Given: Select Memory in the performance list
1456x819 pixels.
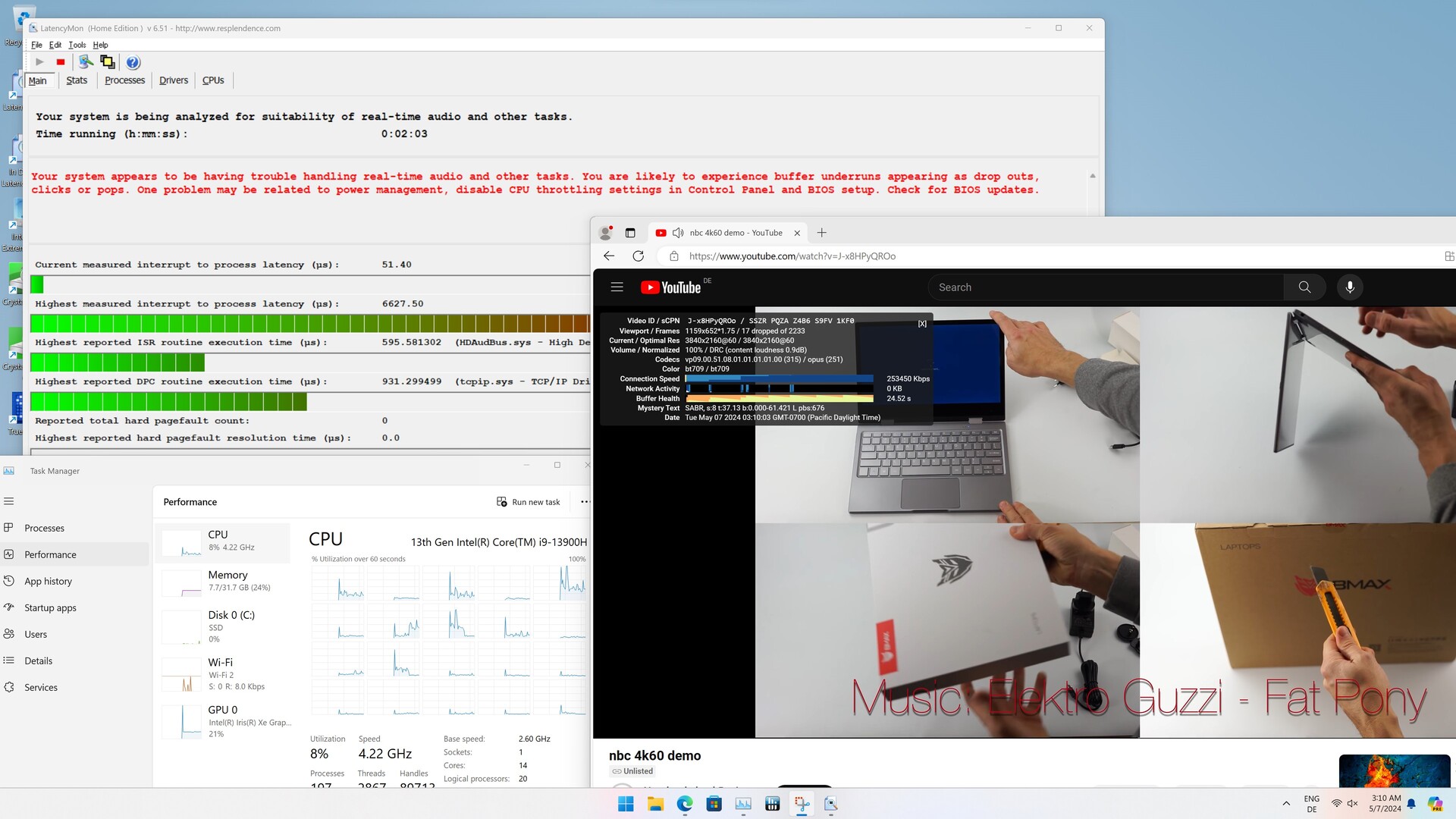Looking at the screenshot, I should coord(224,581).
